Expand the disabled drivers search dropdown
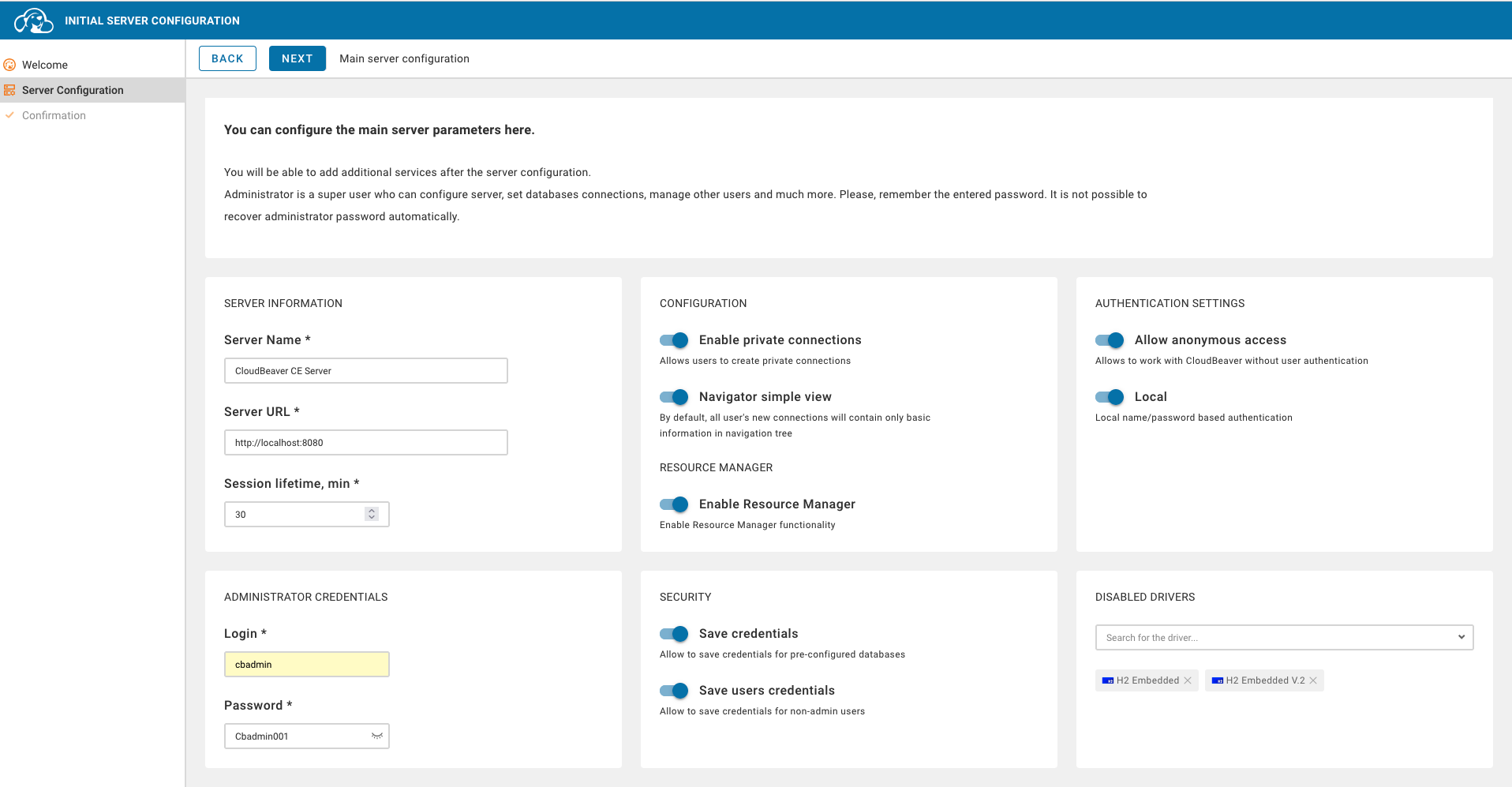This screenshot has width=1512, height=787. tap(1461, 637)
